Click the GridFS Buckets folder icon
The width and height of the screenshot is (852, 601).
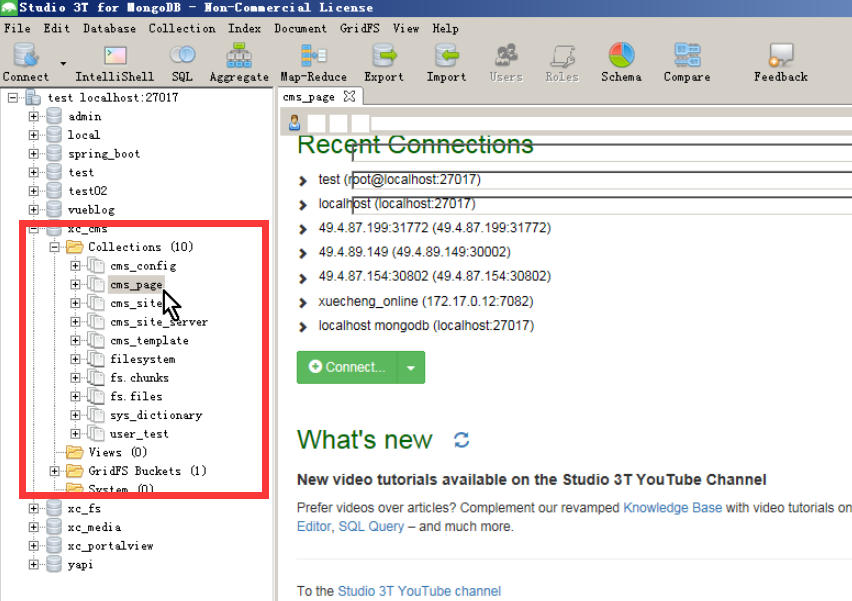click(x=74, y=471)
